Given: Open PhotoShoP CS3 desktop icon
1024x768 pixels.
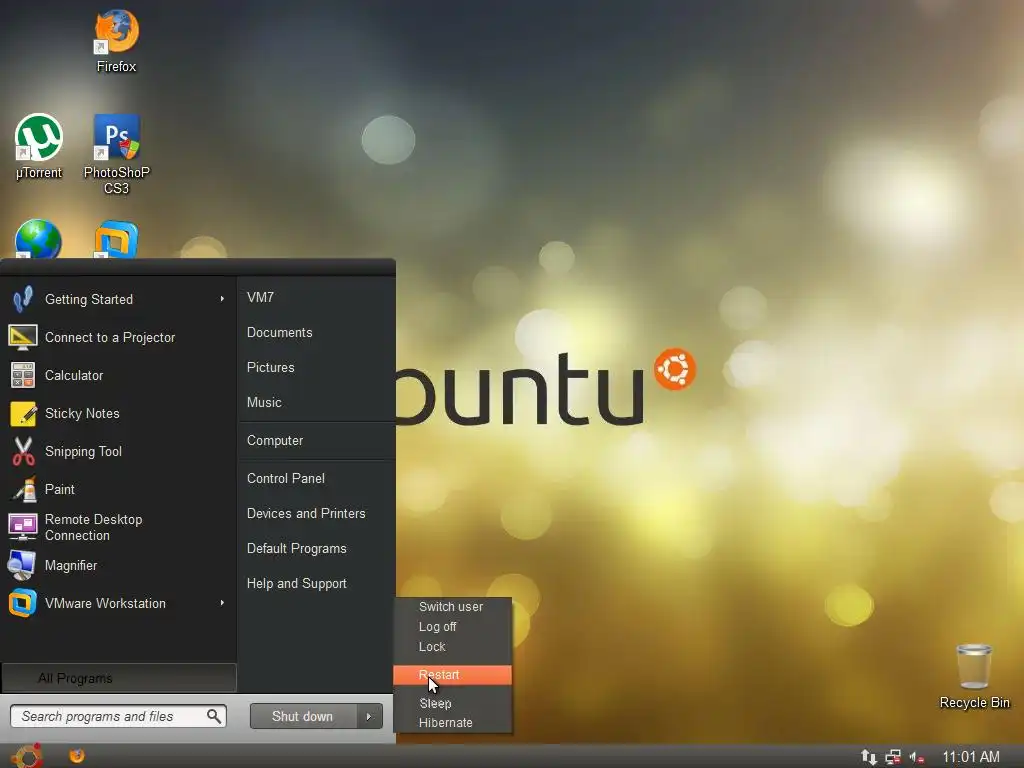Looking at the screenshot, I should (x=116, y=154).
